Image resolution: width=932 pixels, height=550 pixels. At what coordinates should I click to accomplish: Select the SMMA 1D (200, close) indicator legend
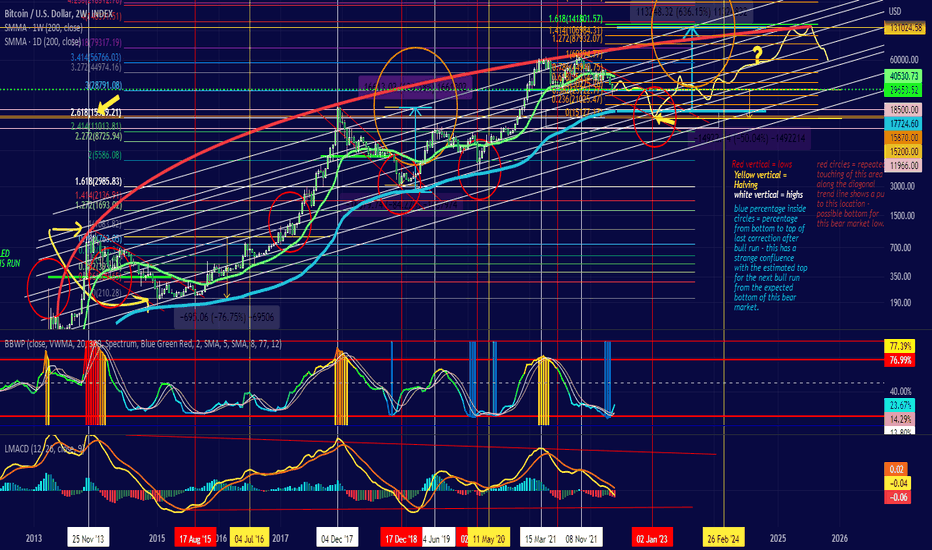pos(42,42)
